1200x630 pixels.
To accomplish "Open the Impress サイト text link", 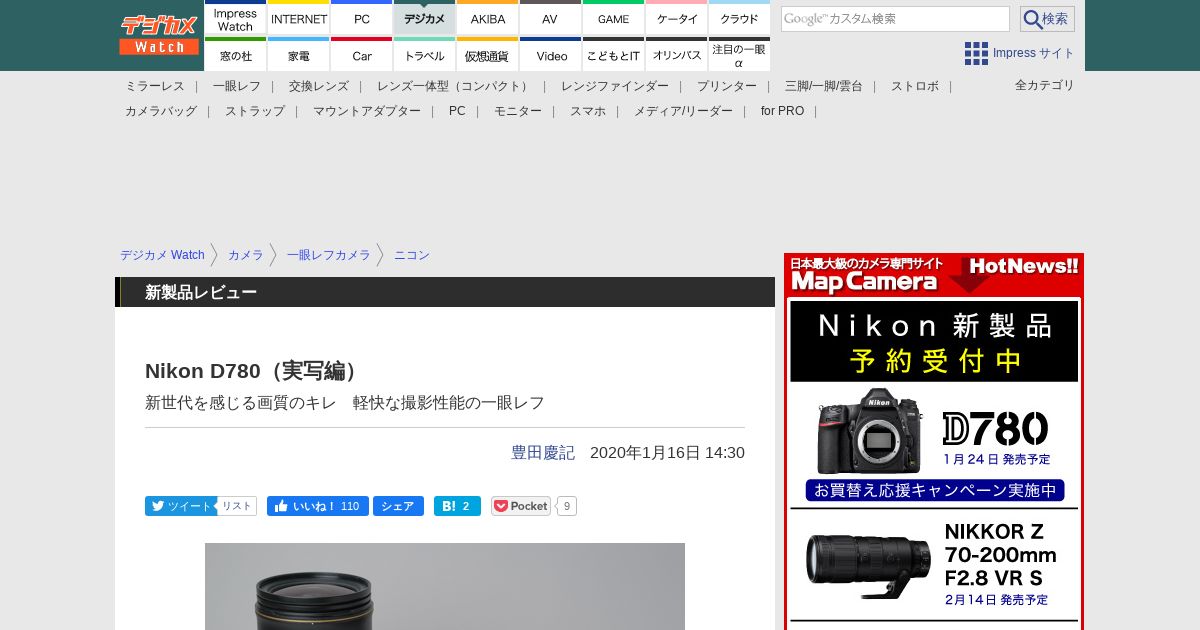I will (1033, 53).
